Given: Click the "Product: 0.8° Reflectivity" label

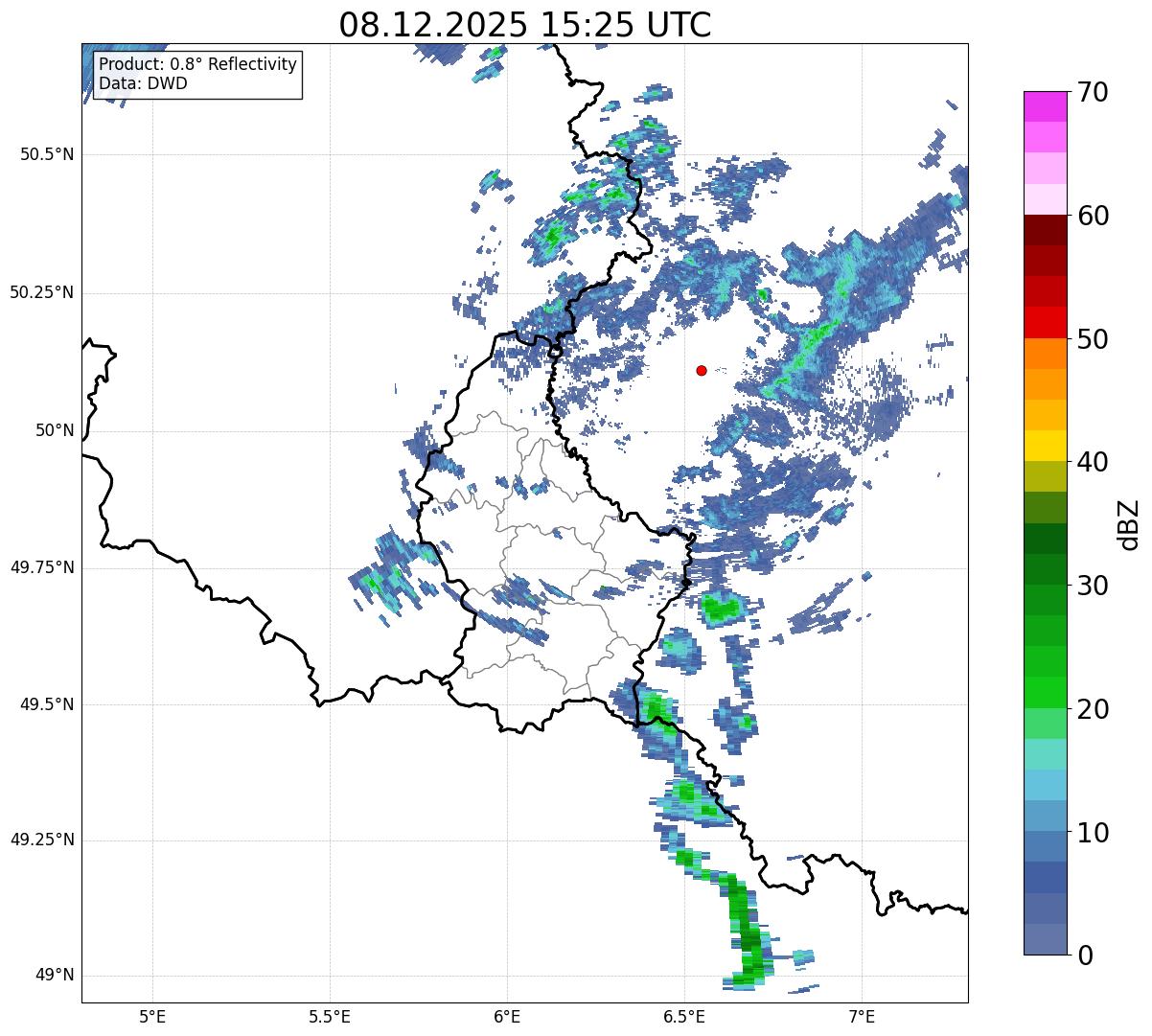Looking at the screenshot, I should pos(197,64).
